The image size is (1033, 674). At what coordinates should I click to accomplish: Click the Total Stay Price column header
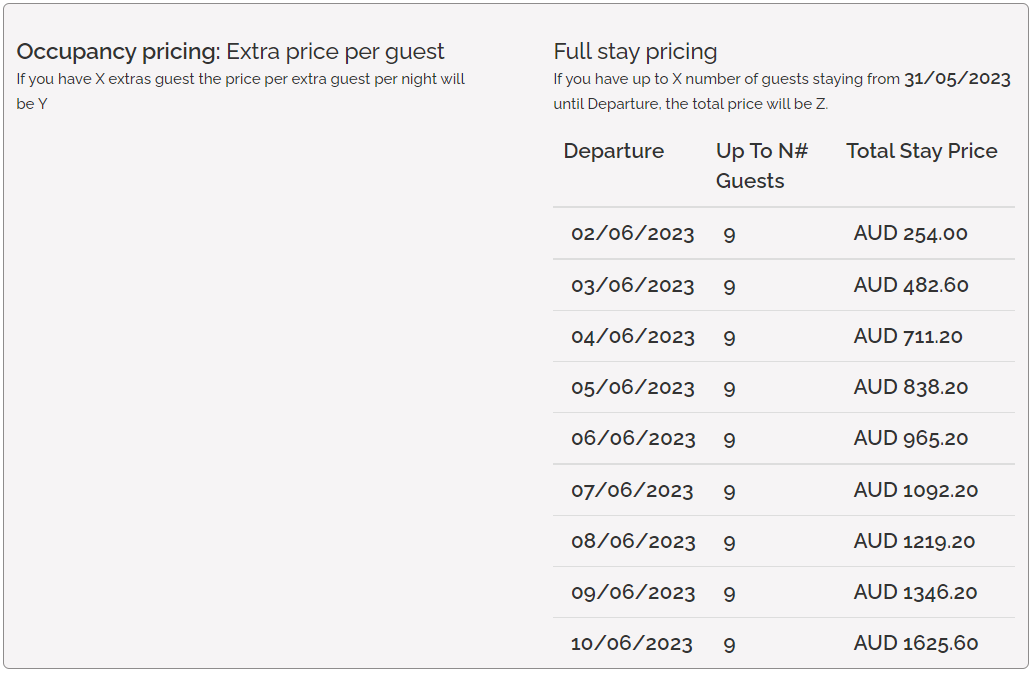[x=921, y=151]
